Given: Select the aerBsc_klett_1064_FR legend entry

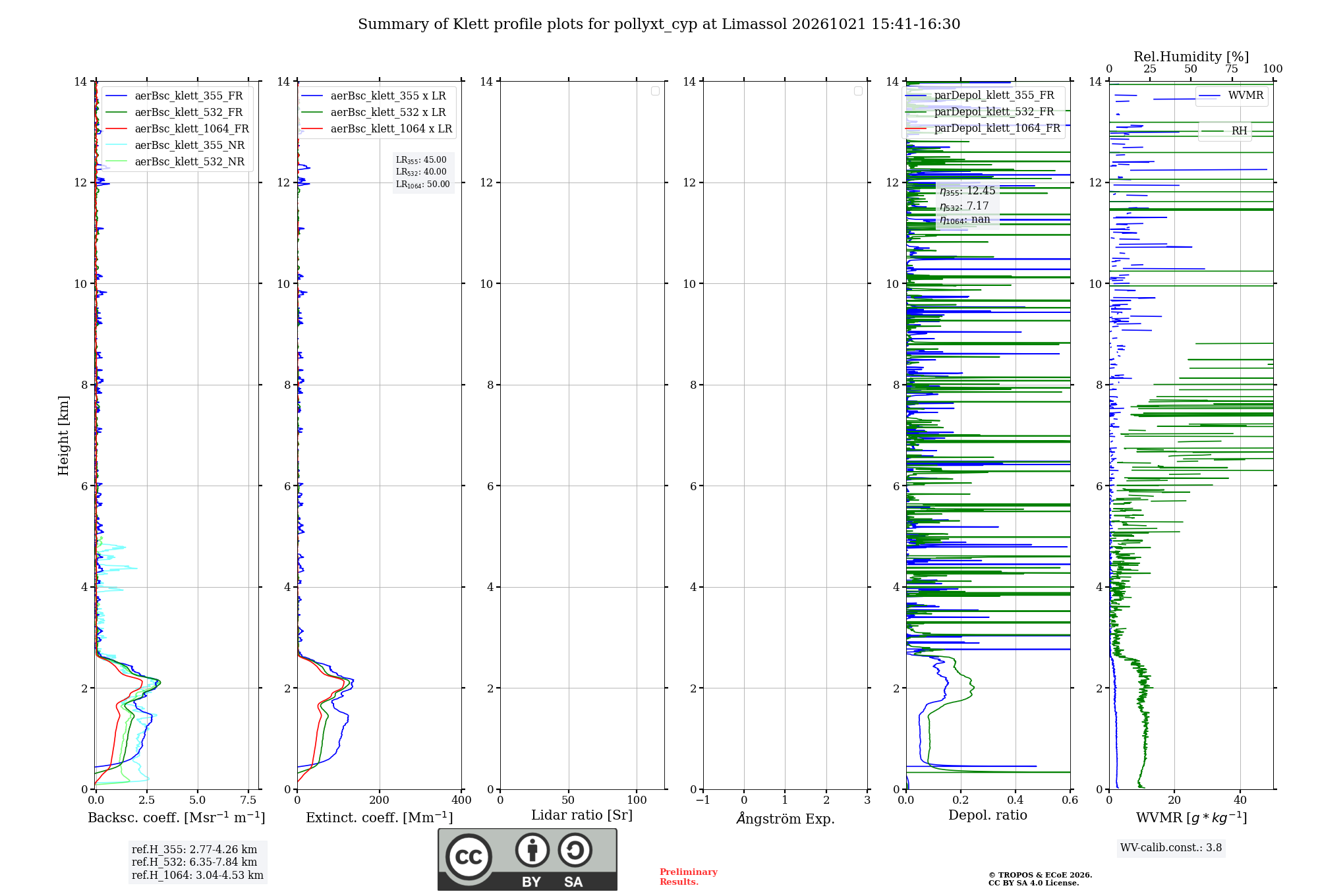Looking at the screenshot, I should pos(178,129).
